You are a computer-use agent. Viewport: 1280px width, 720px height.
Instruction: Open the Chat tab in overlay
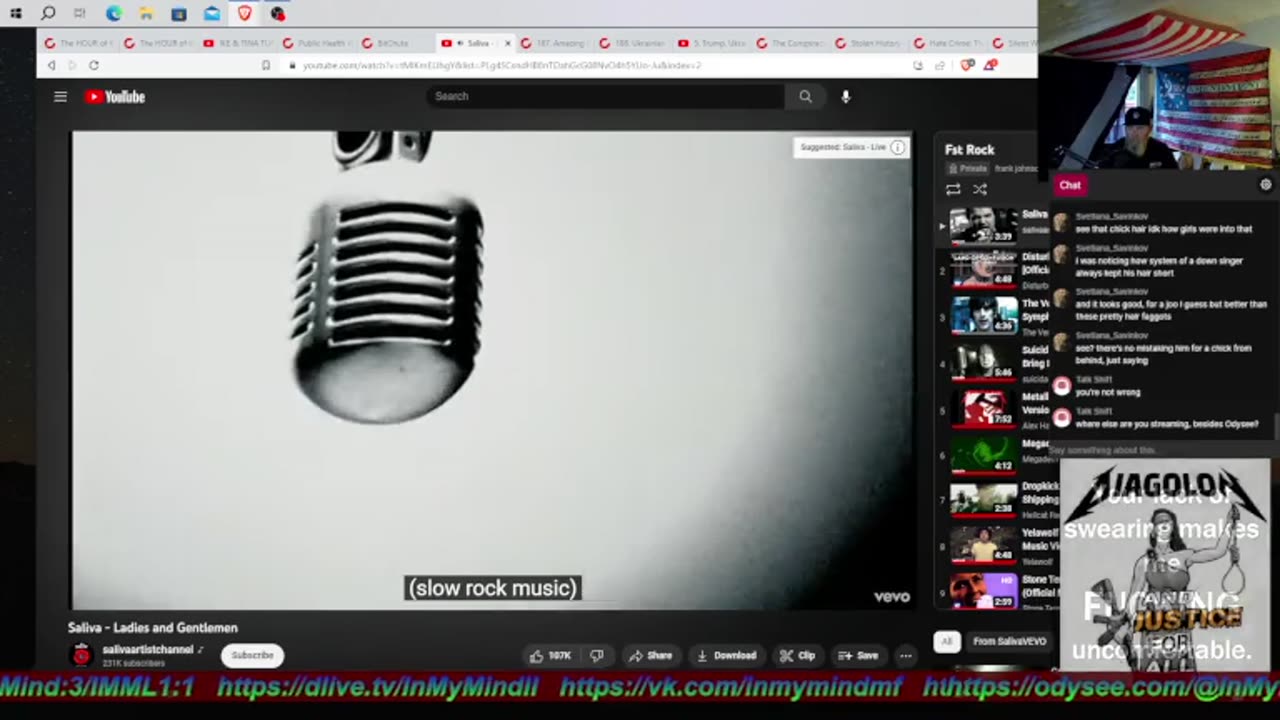click(x=1070, y=185)
